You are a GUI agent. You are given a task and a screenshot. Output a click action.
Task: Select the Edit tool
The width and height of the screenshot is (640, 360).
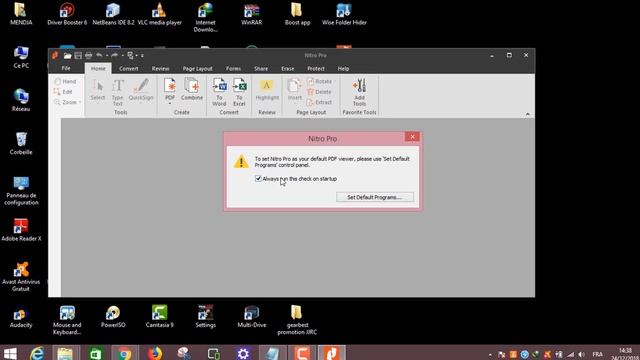click(x=63, y=92)
